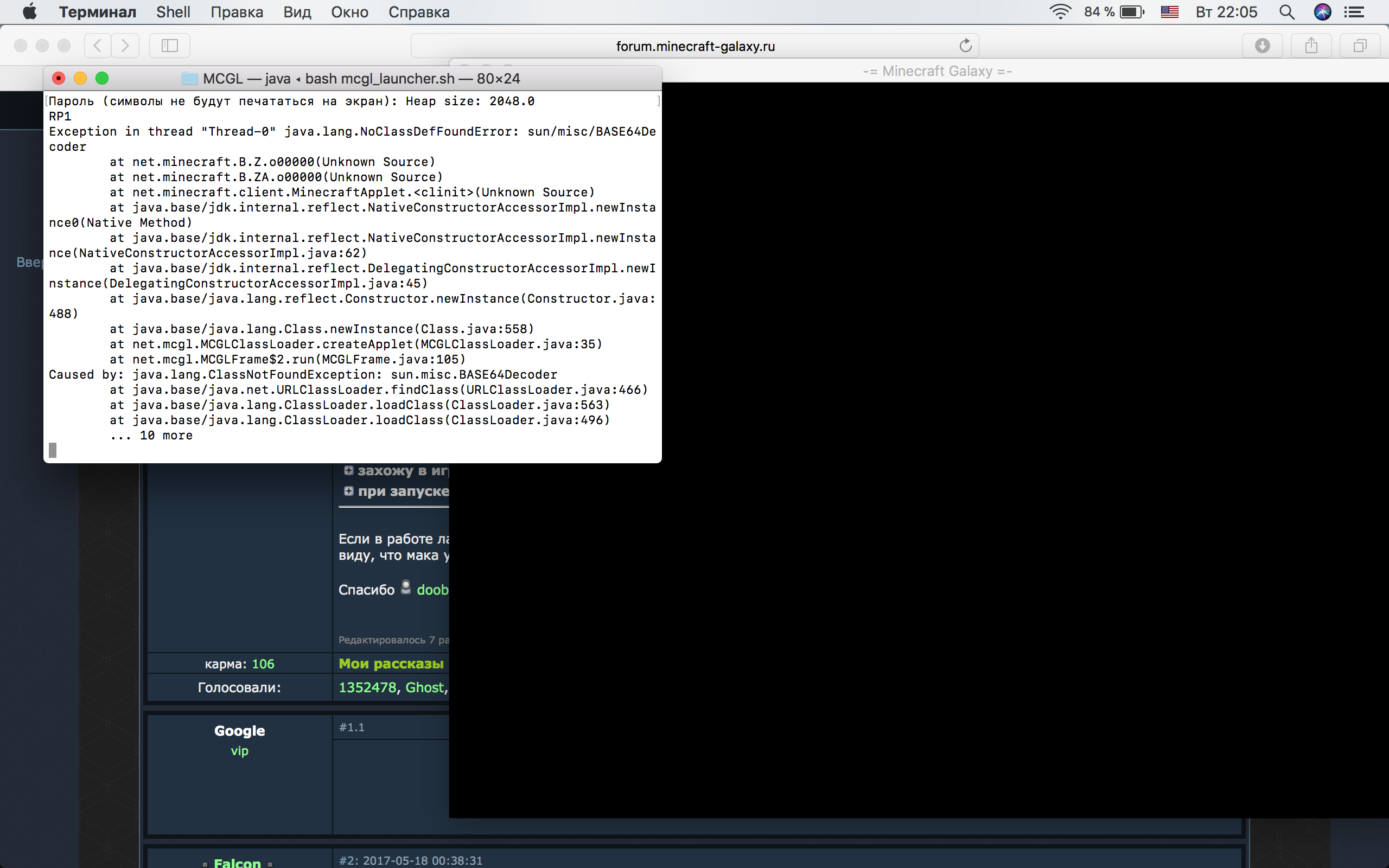
Task: Click the Share icon in Safari toolbar
Action: point(1311,46)
